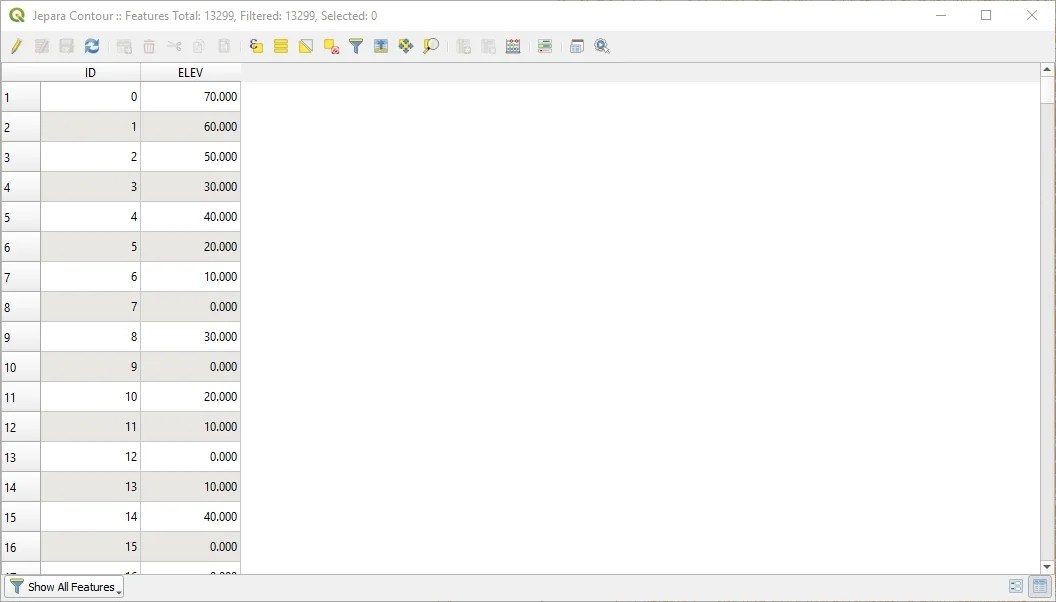Image resolution: width=1056 pixels, height=602 pixels.
Task: Save edits to the layer
Action: [64, 45]
